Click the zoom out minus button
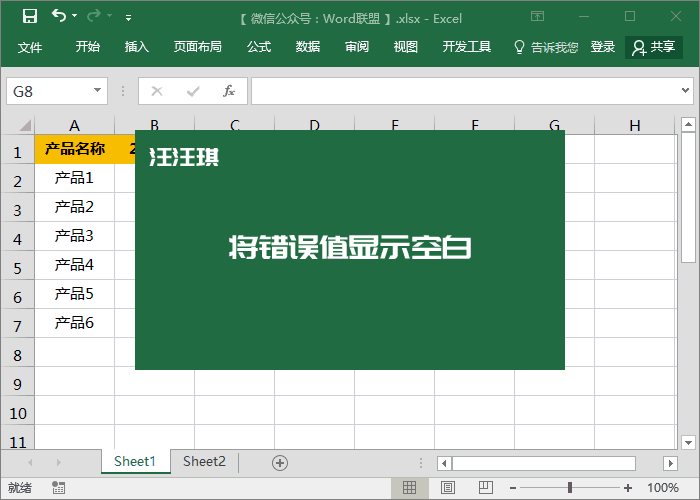Viewport: 700px width, 500px height. click(x=513, y=488)
